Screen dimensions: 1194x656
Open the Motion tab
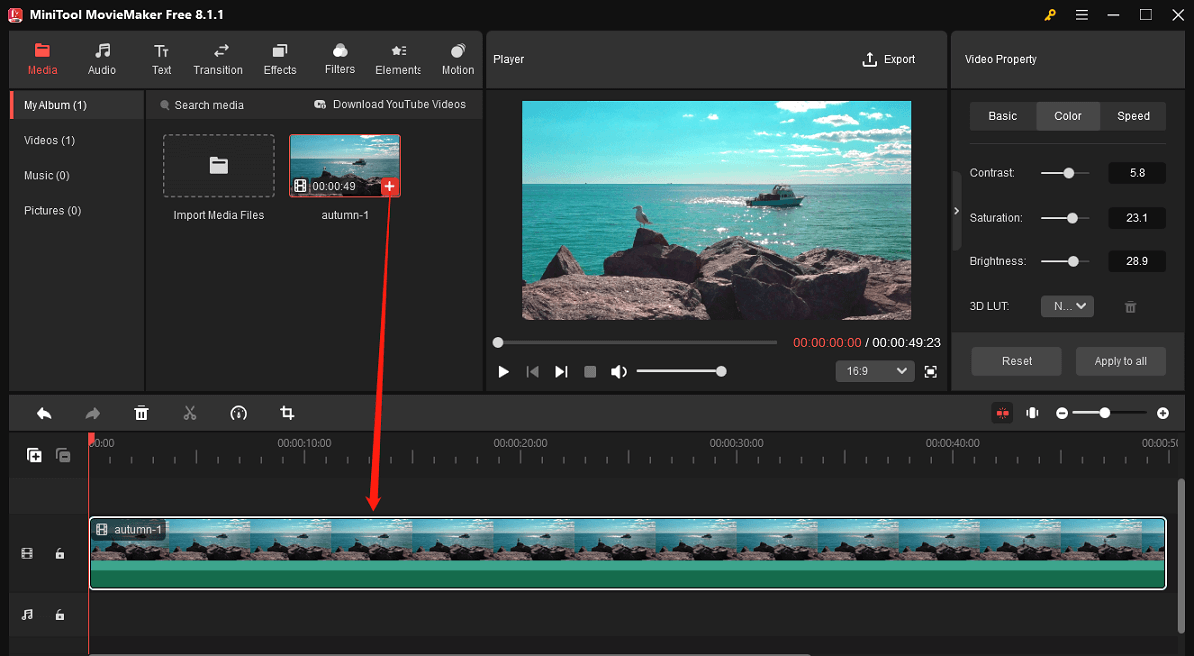click(458, 59)
